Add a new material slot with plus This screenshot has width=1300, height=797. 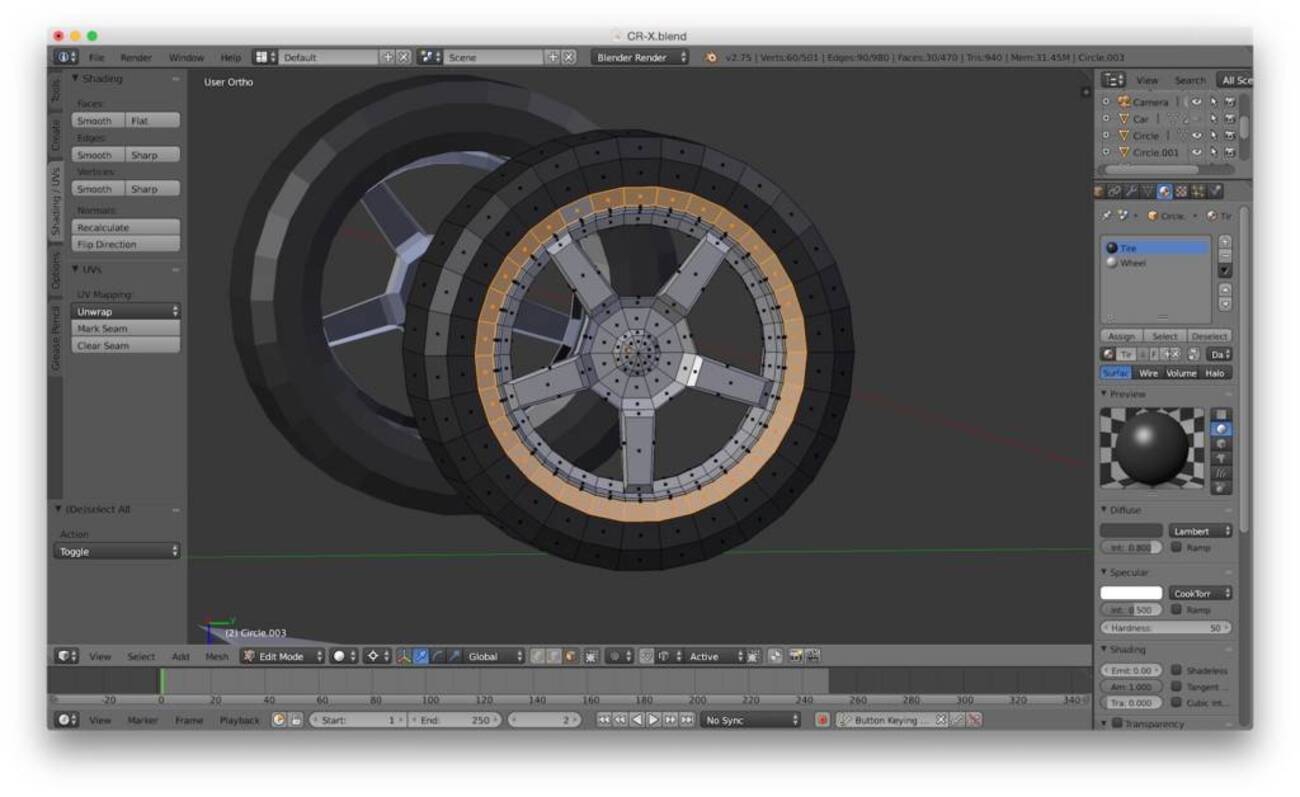pyautogui.click(x=1226, y=242)
